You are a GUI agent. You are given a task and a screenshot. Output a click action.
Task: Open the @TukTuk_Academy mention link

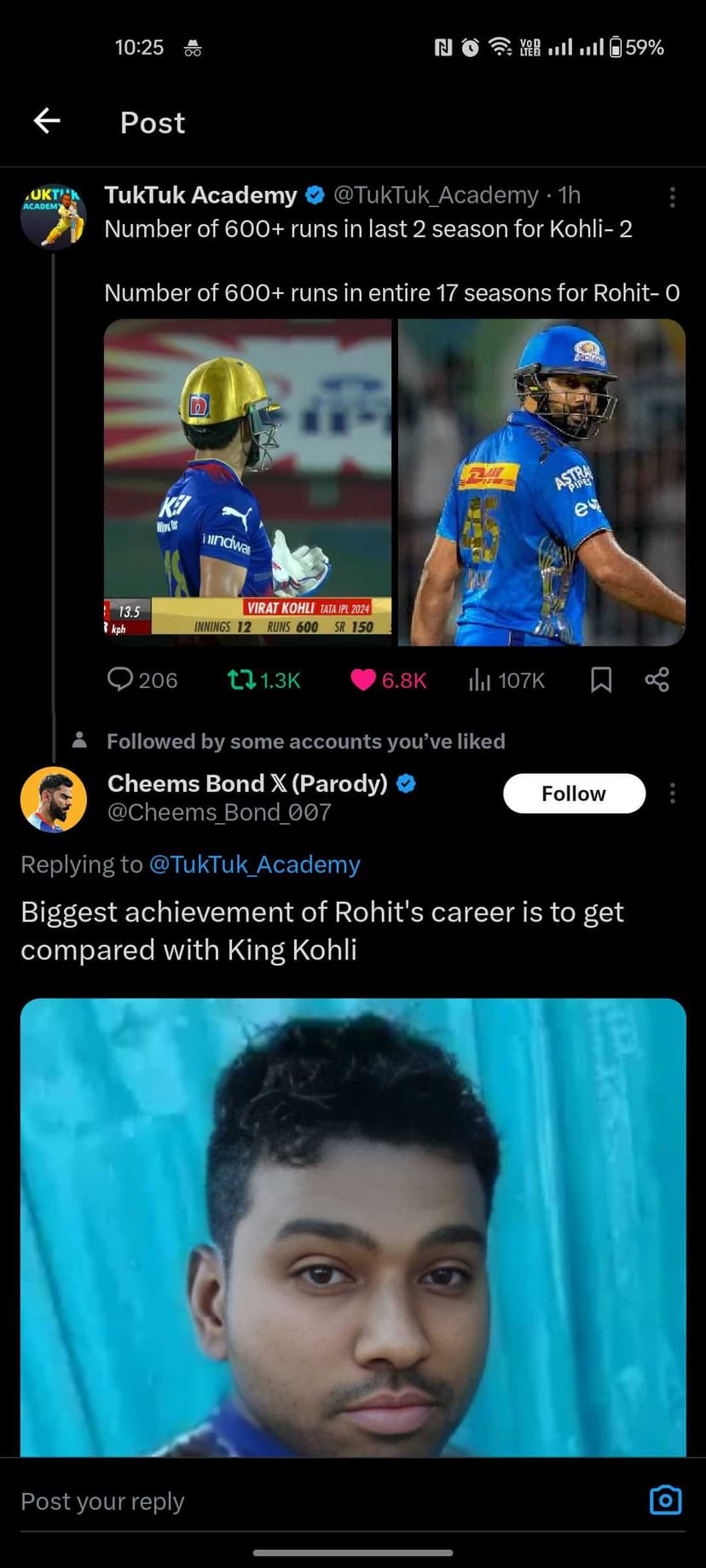254,864
